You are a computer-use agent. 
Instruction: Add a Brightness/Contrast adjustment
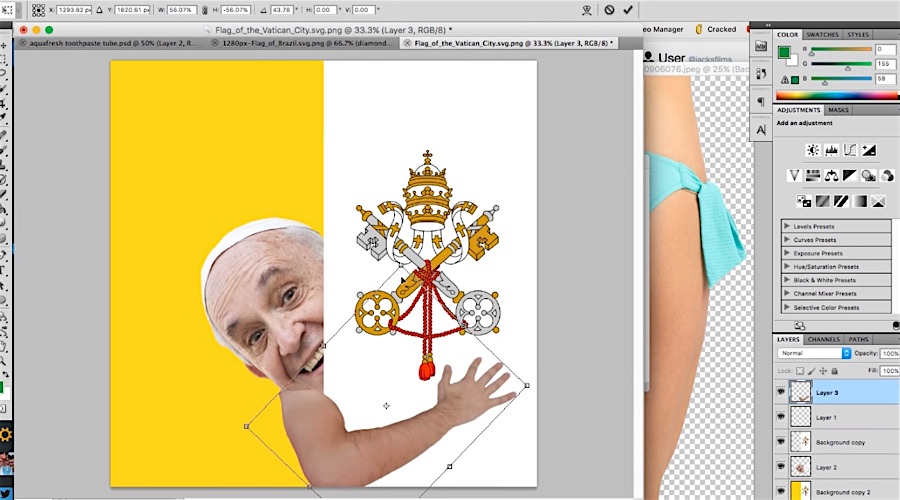pos(813,150)
